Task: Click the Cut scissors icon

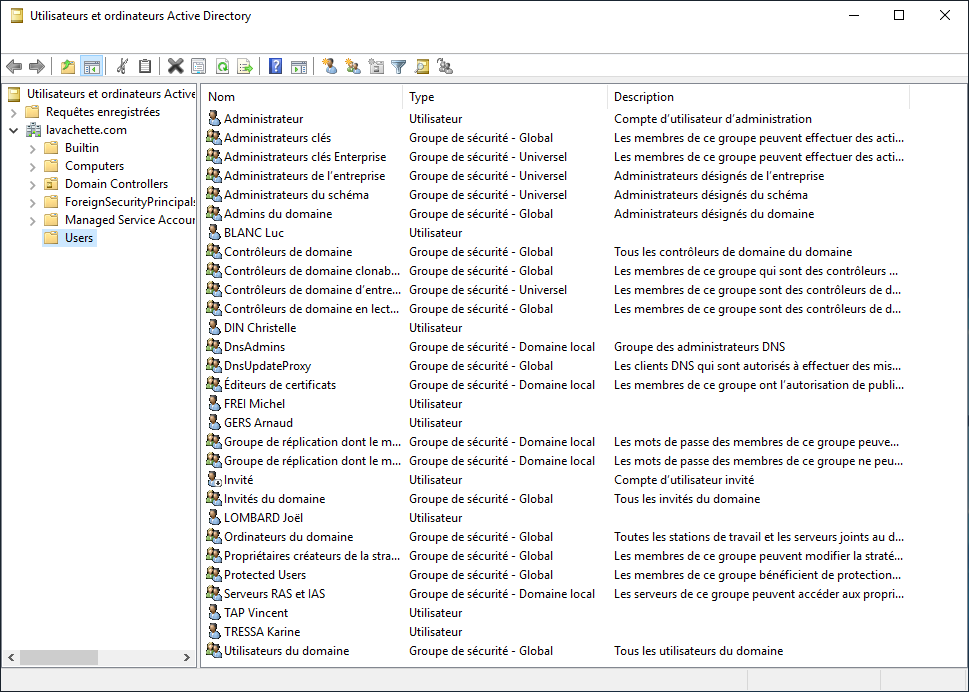Action: click(x=122, y=66)
